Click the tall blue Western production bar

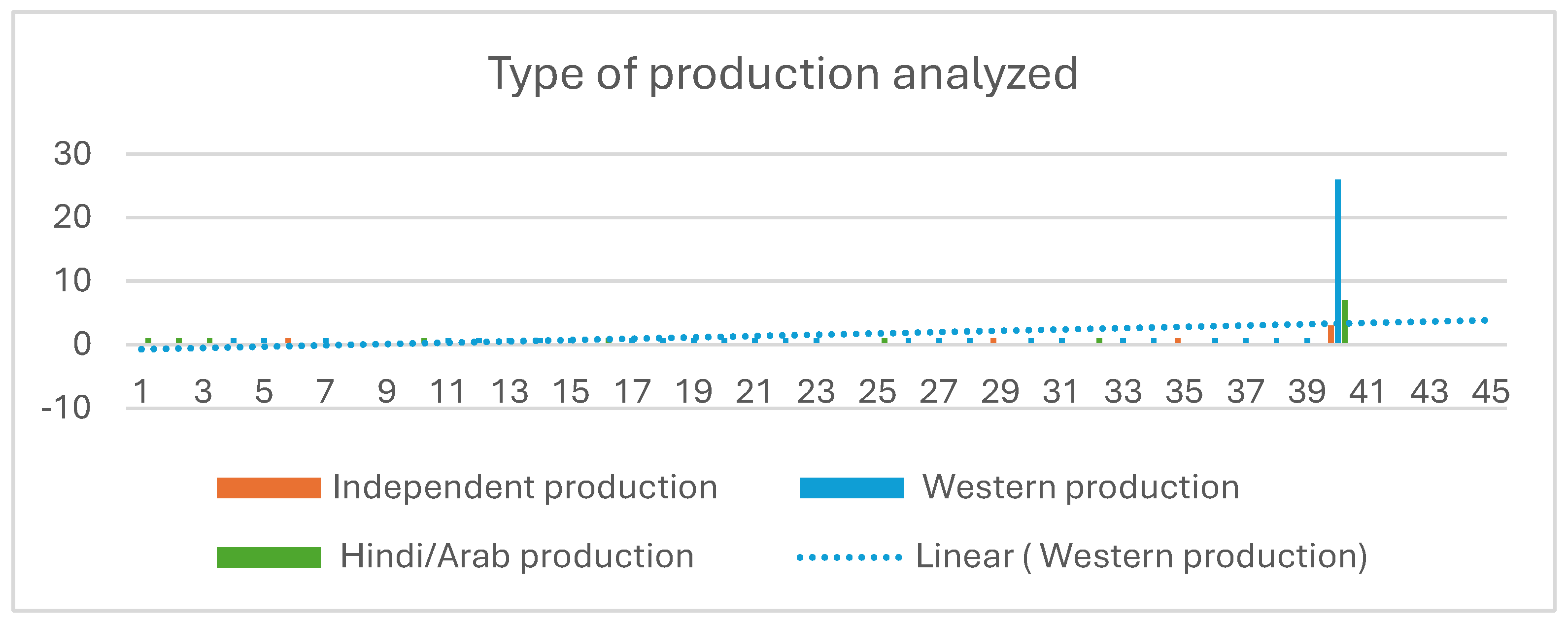tap(1338, 262)
